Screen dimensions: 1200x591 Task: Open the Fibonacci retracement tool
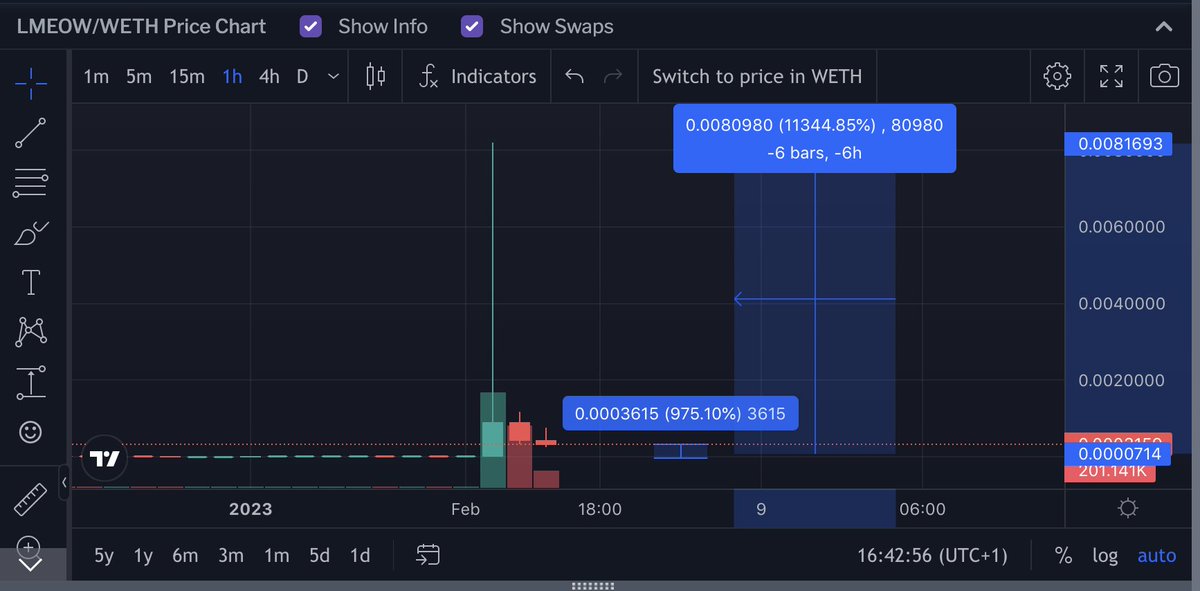tap(31, 183)
